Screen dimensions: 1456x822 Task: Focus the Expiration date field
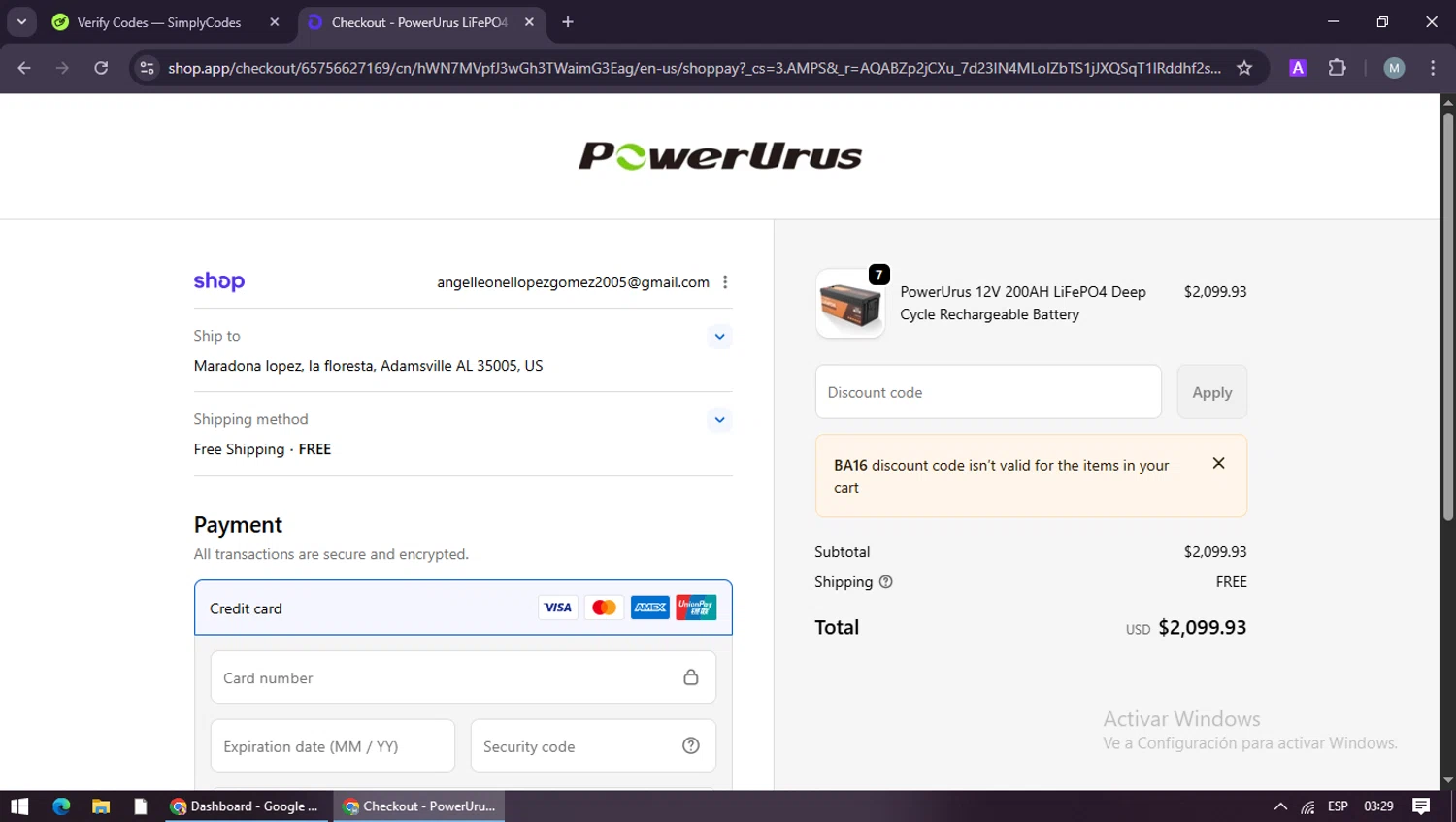click(x=333, y=746)
